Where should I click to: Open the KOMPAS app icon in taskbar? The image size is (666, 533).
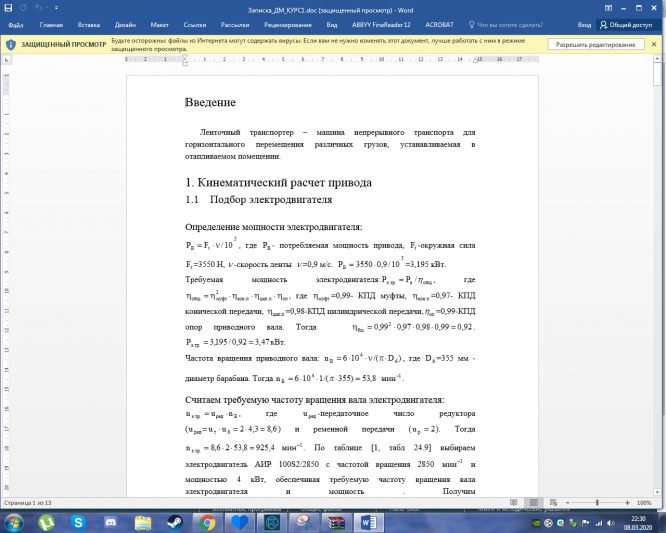(x=272, y=522)
